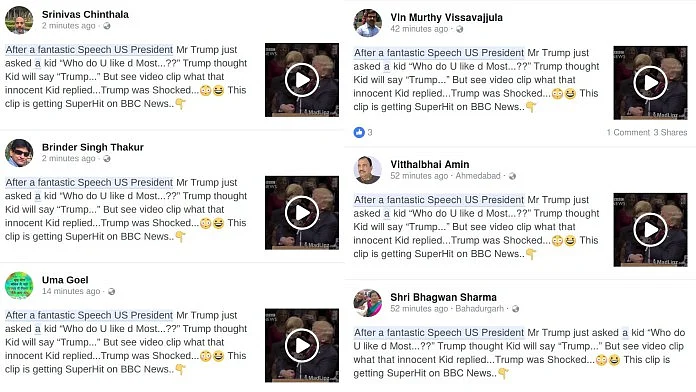The height and width of the screenshot is (392, 696).
Task: Open Vitthalbhai Amin's profile picture
Action: [368, 170]
